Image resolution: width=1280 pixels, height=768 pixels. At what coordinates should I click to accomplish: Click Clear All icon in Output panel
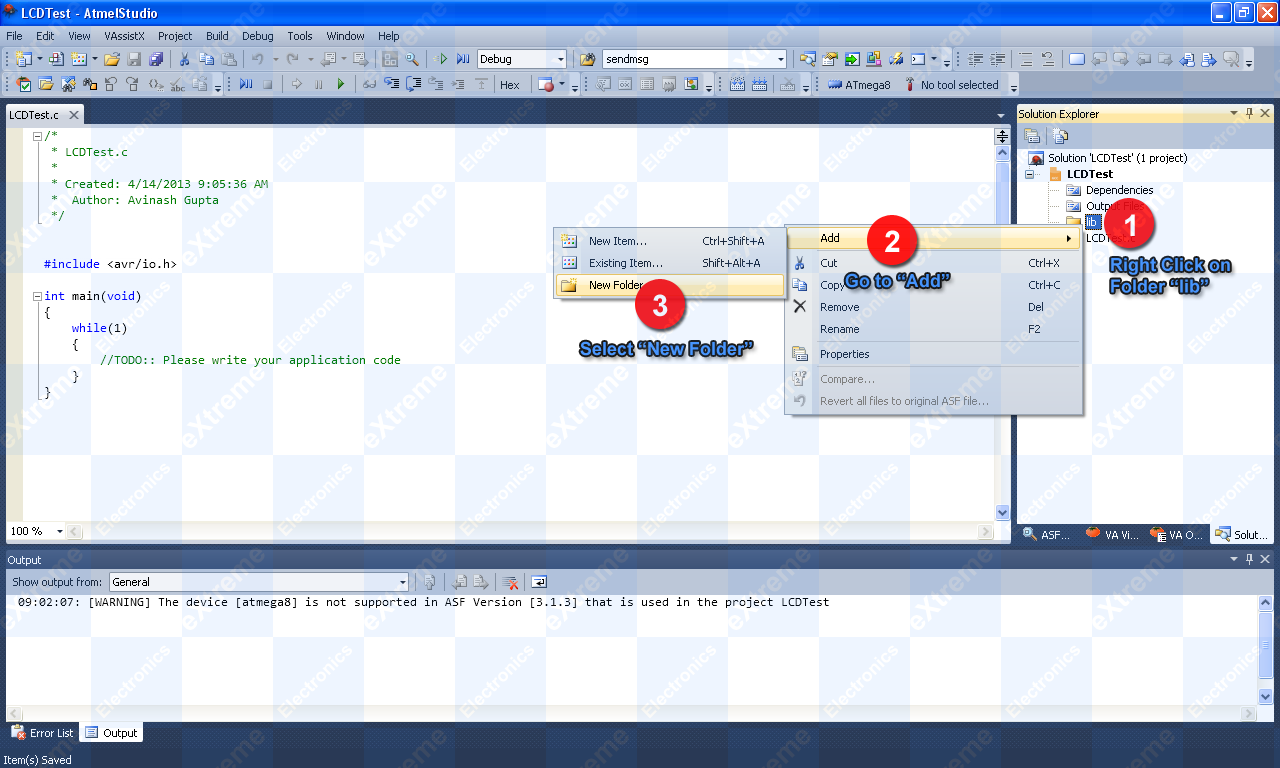pos(510,582)
